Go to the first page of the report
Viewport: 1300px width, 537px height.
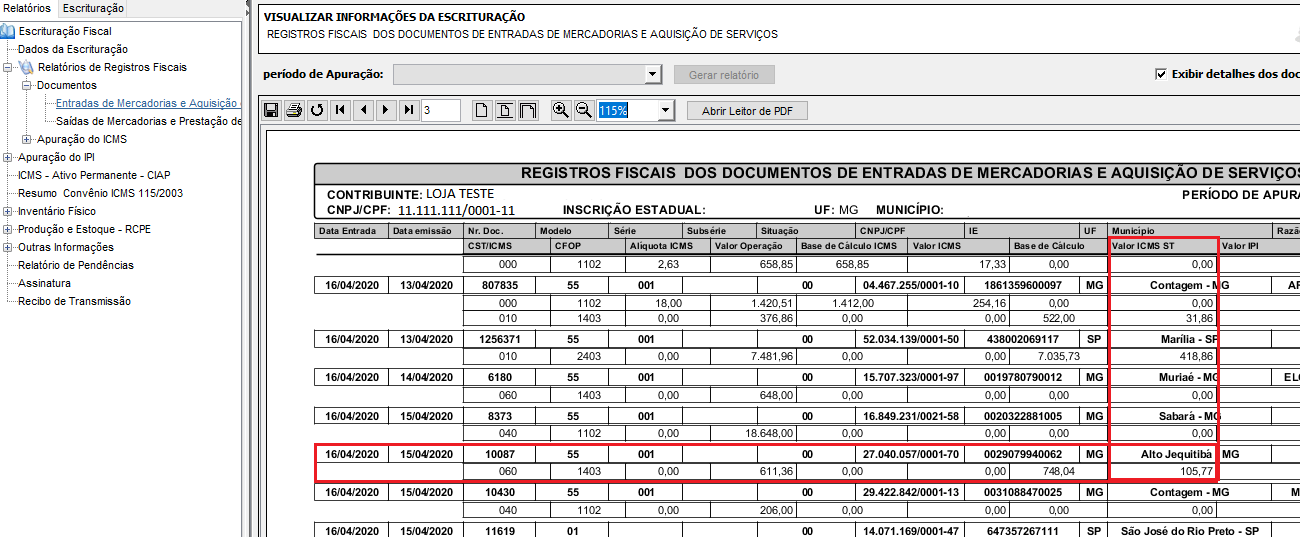tap(340, 110)
